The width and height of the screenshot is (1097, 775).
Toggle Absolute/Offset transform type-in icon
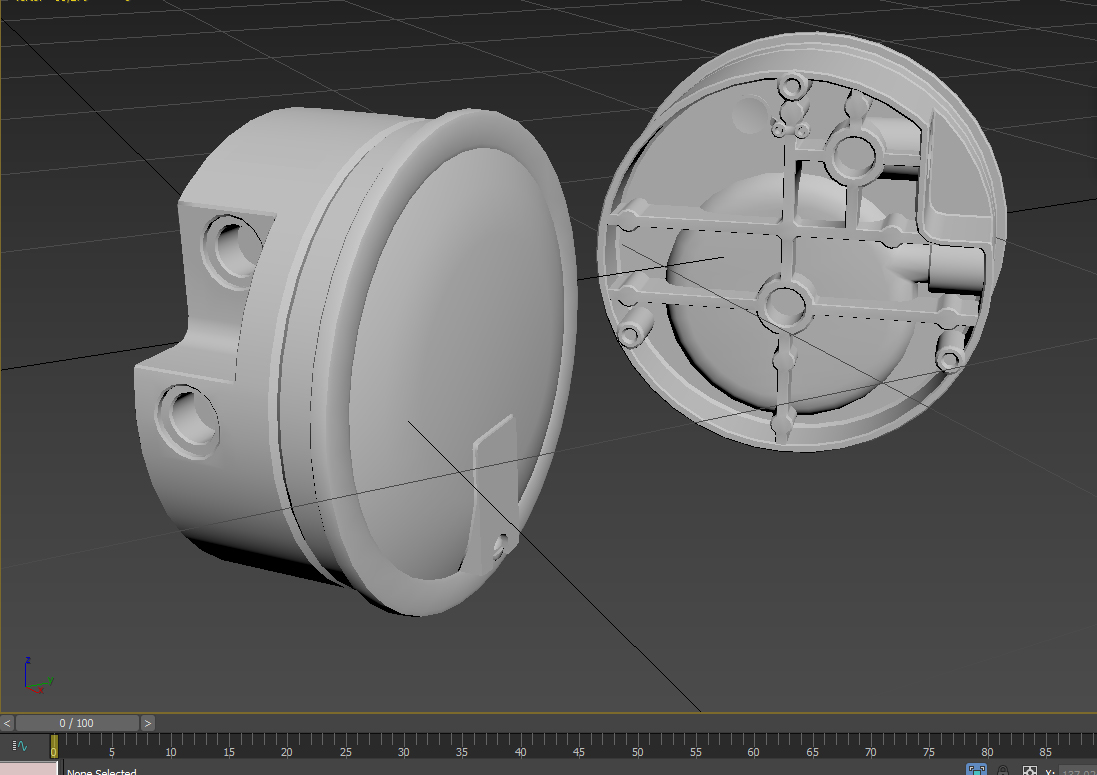click(x=1030, y=771)
